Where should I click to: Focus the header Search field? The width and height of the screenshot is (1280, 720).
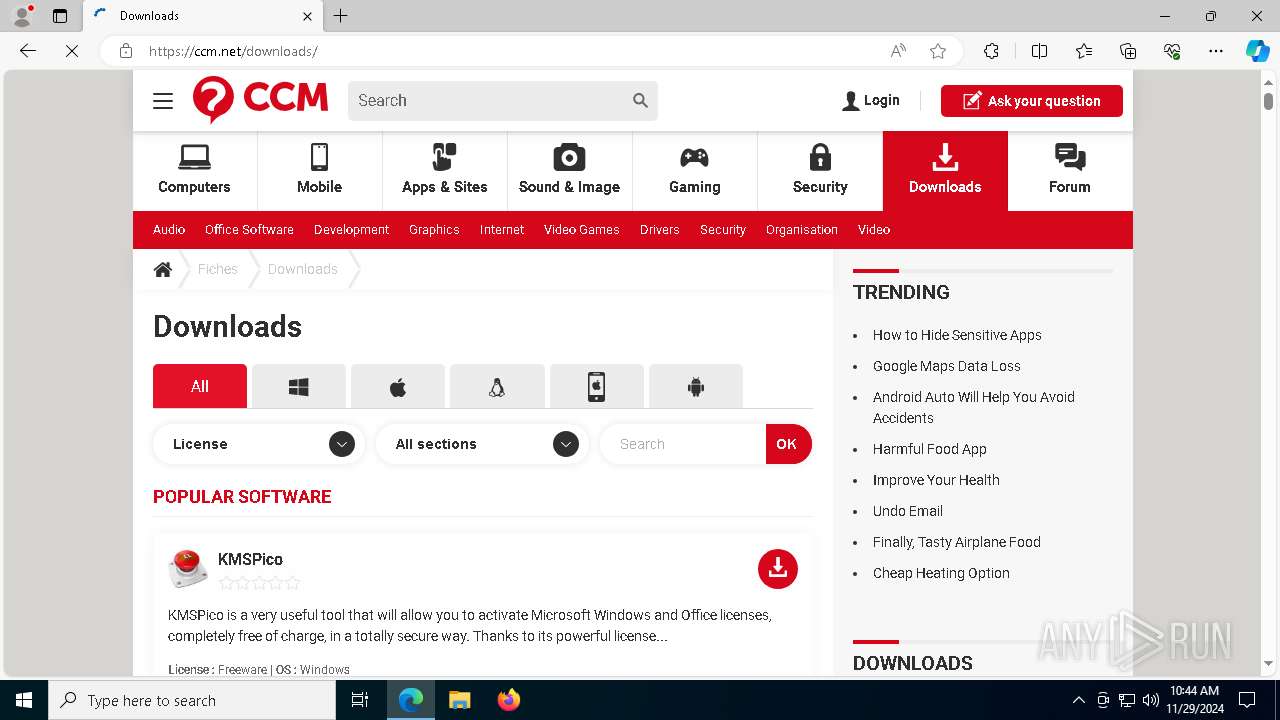[x=489, y=100]
